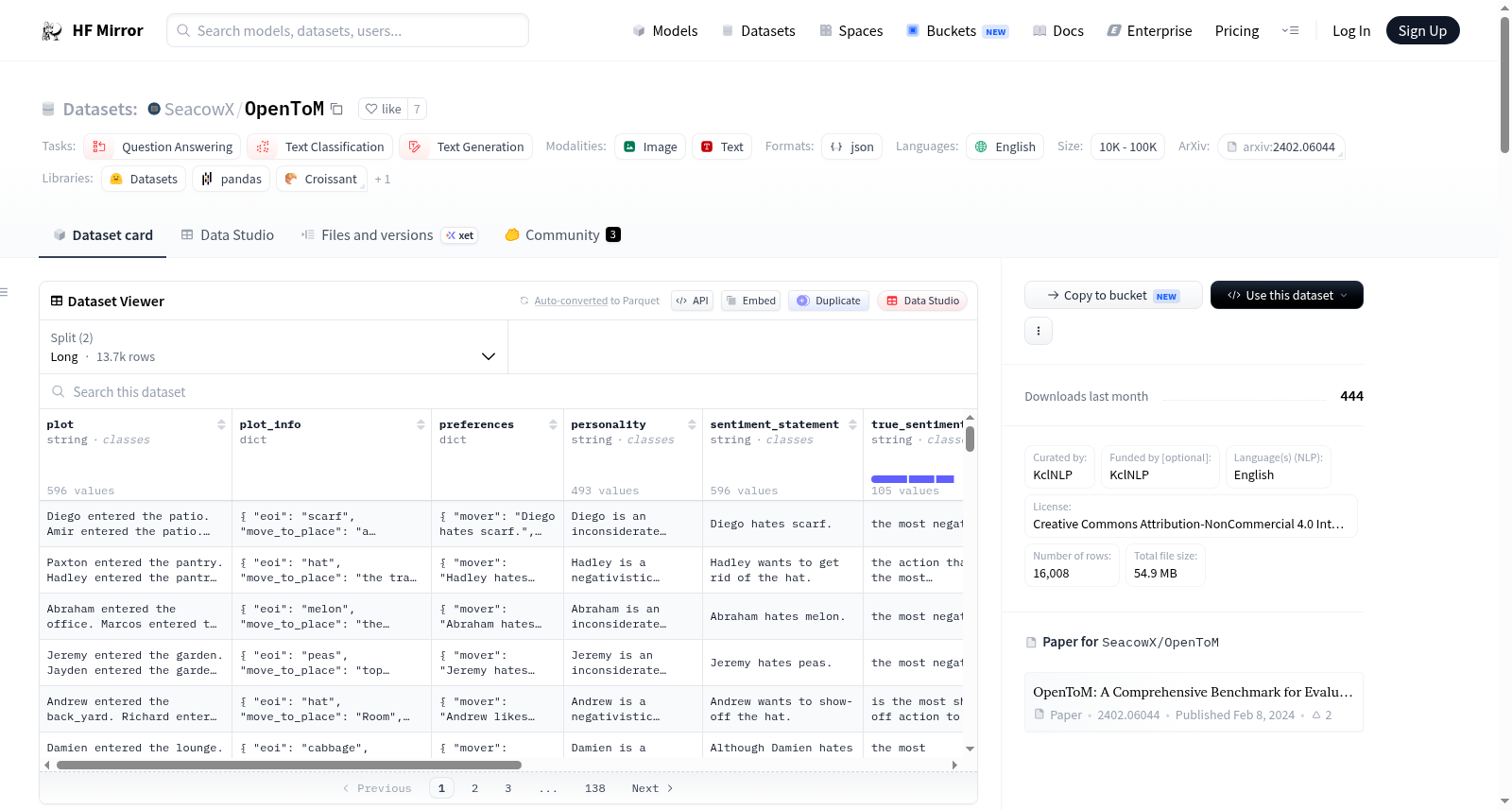Image resolution: width=1512 pixels, height=810 pixels.
Task: Click the HF Mirror logo icon
Action: tap(52, 31)
